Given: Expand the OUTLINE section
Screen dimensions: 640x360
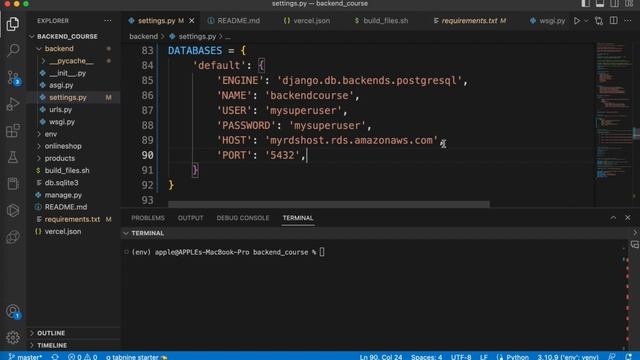Looking at the screenshot, I should click(x=51, y=333).
